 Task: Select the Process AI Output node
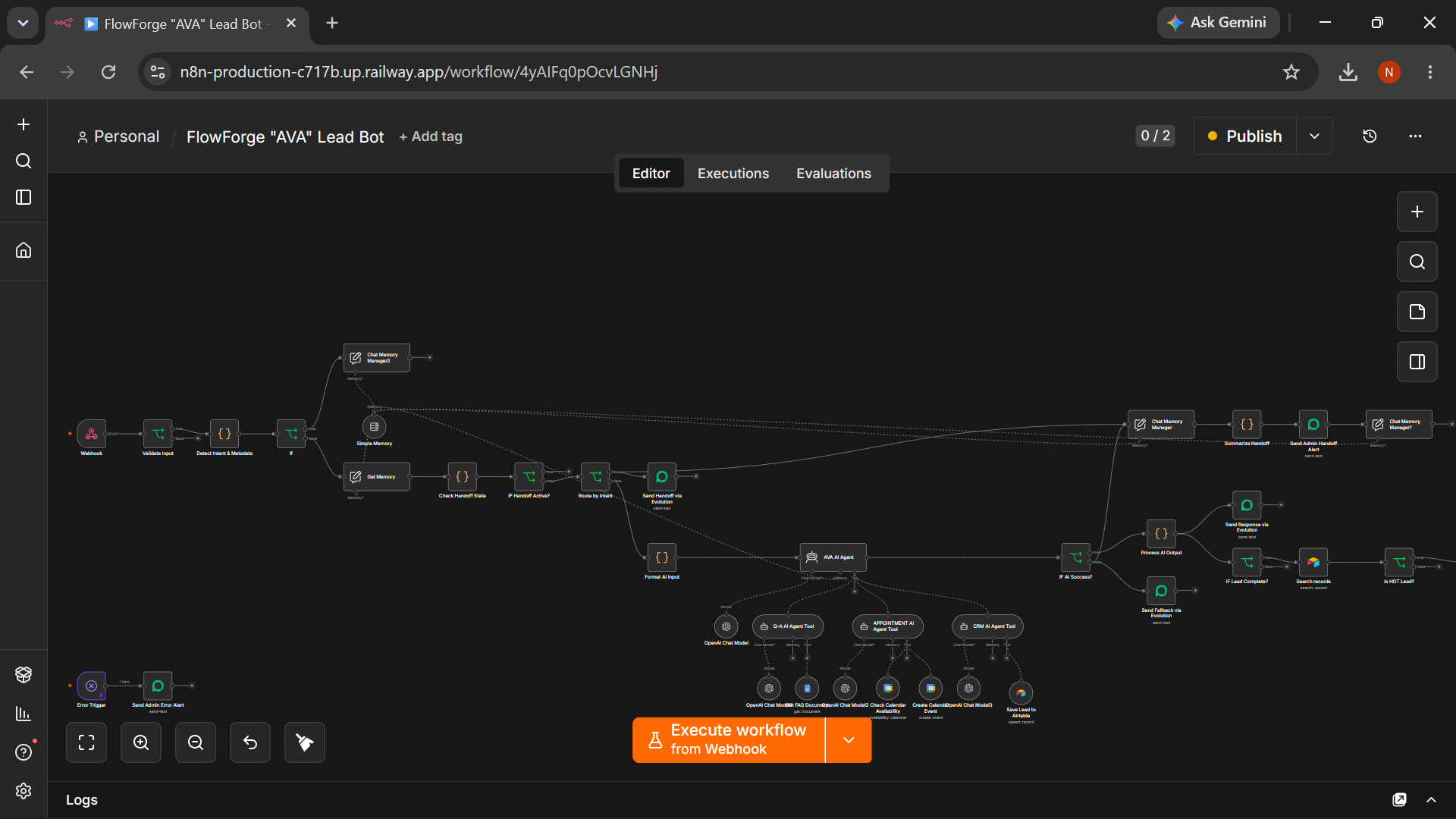(1161, 534)
